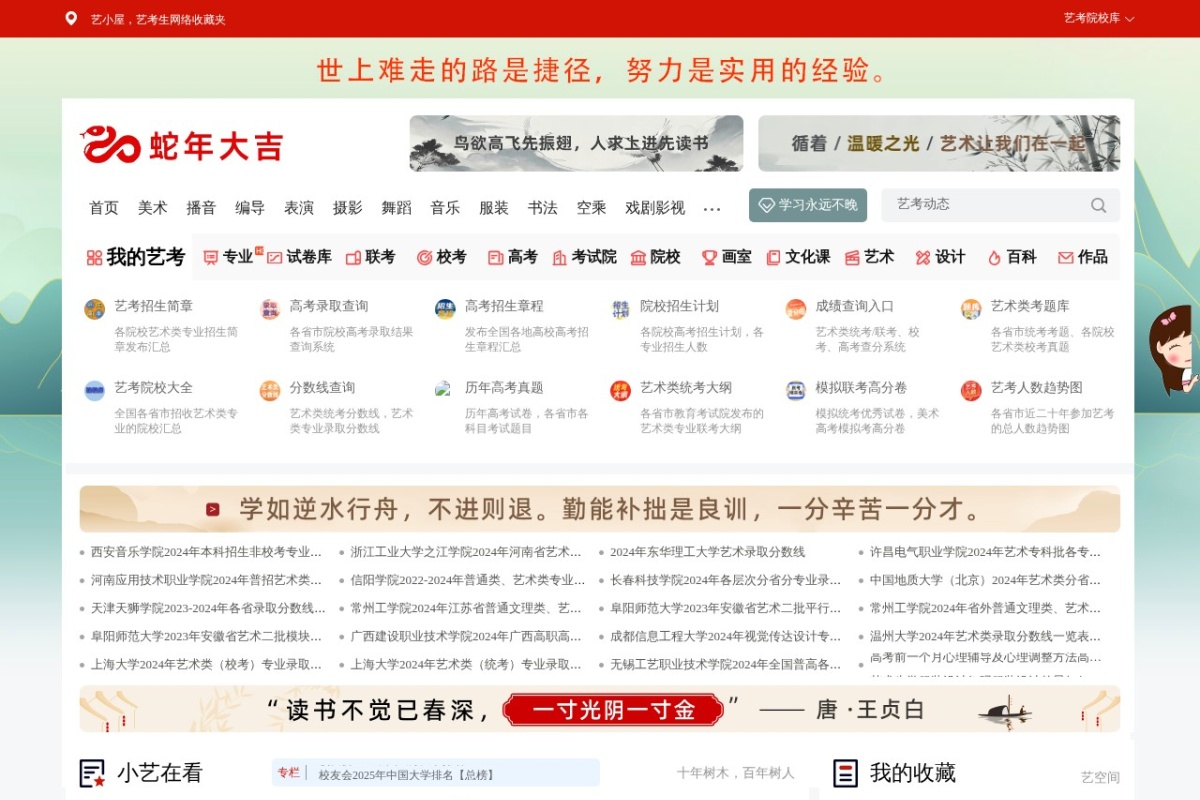1200x800 pixels.
Task: Open 中国地质大学（北京）2024年艺术类 article
Action: click(x=985, y=580)
